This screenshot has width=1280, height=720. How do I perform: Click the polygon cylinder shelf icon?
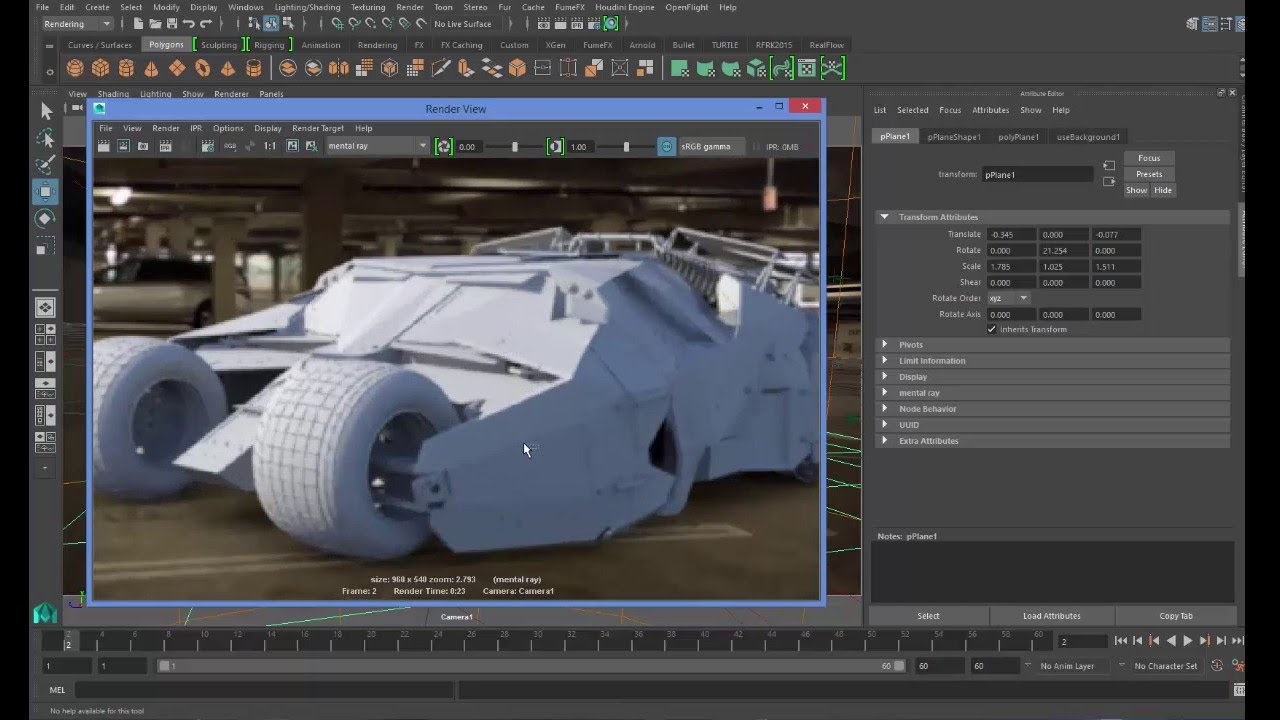pyautogui.click(x=126, y=68)
